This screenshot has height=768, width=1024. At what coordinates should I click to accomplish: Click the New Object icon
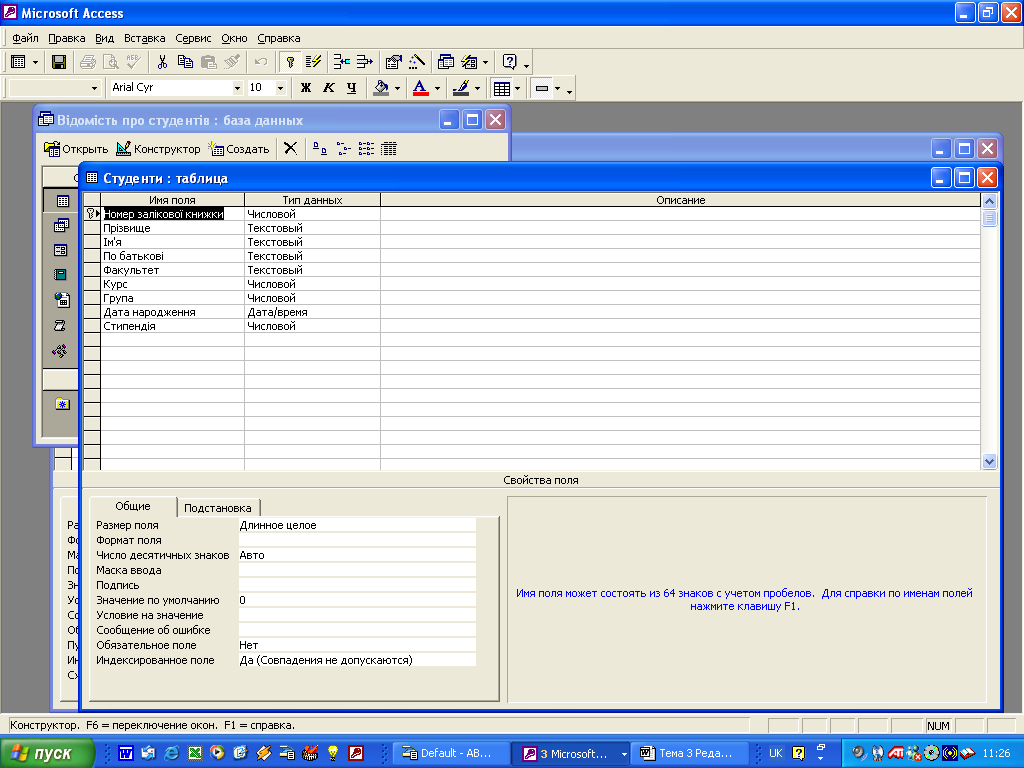click(x=470, y=62)
